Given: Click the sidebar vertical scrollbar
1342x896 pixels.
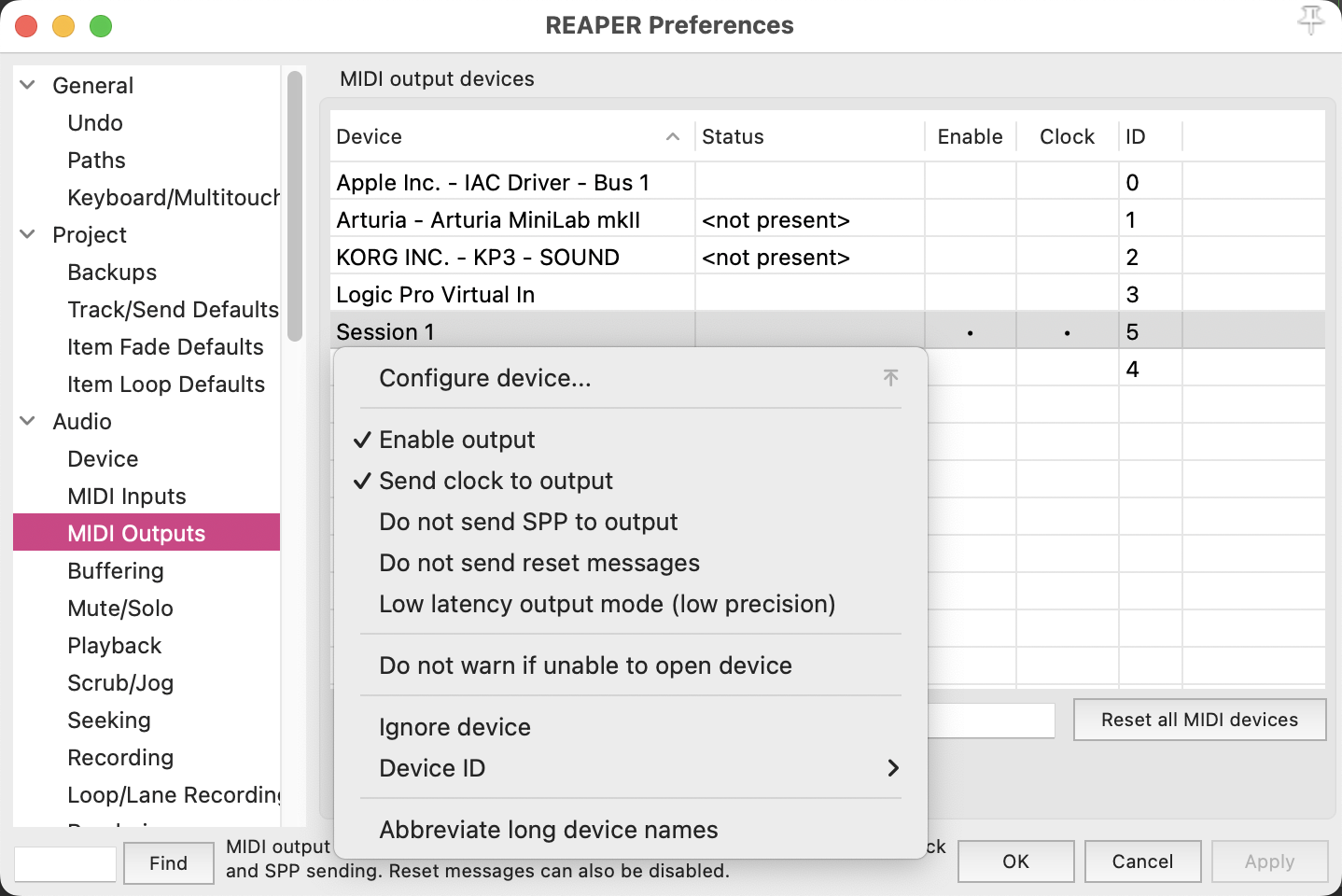Looking at the screenshot, I should (295, 206).
